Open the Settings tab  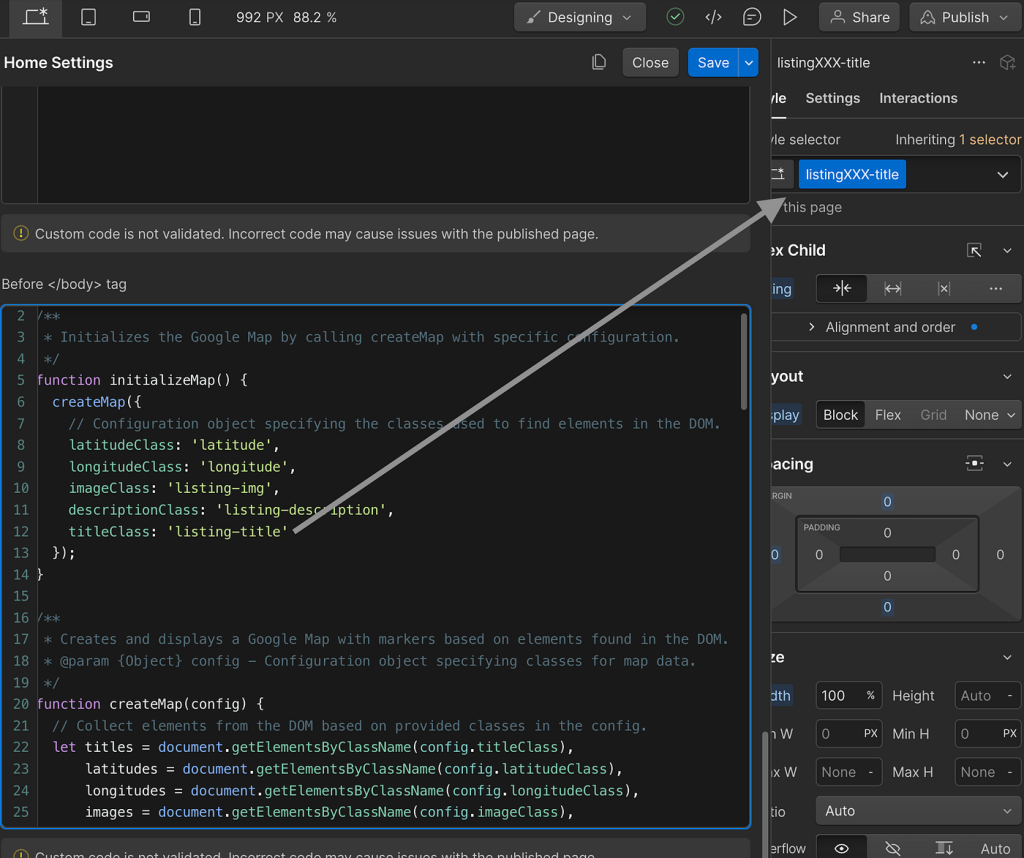coord(832,98)
